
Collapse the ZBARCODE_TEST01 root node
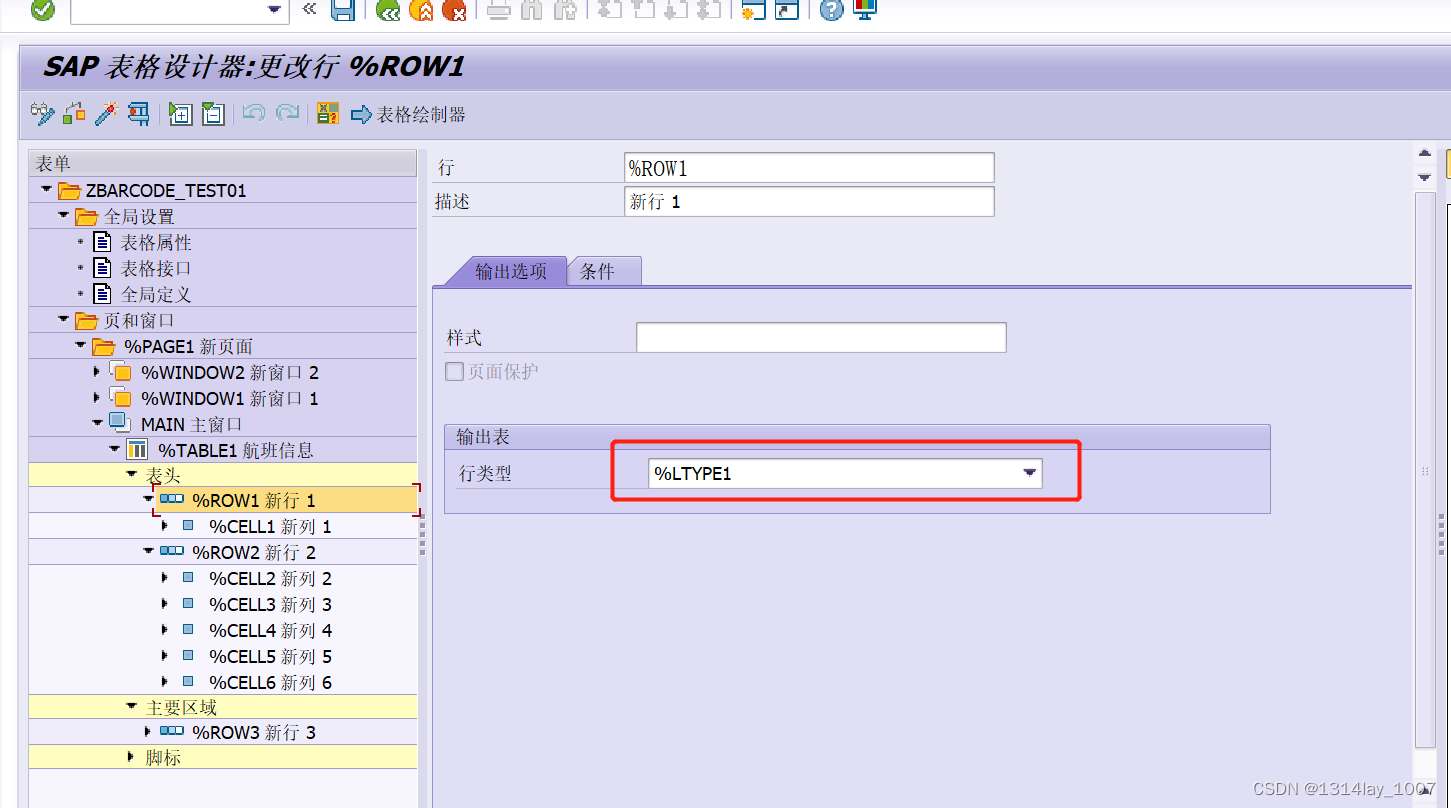point(46,189)
